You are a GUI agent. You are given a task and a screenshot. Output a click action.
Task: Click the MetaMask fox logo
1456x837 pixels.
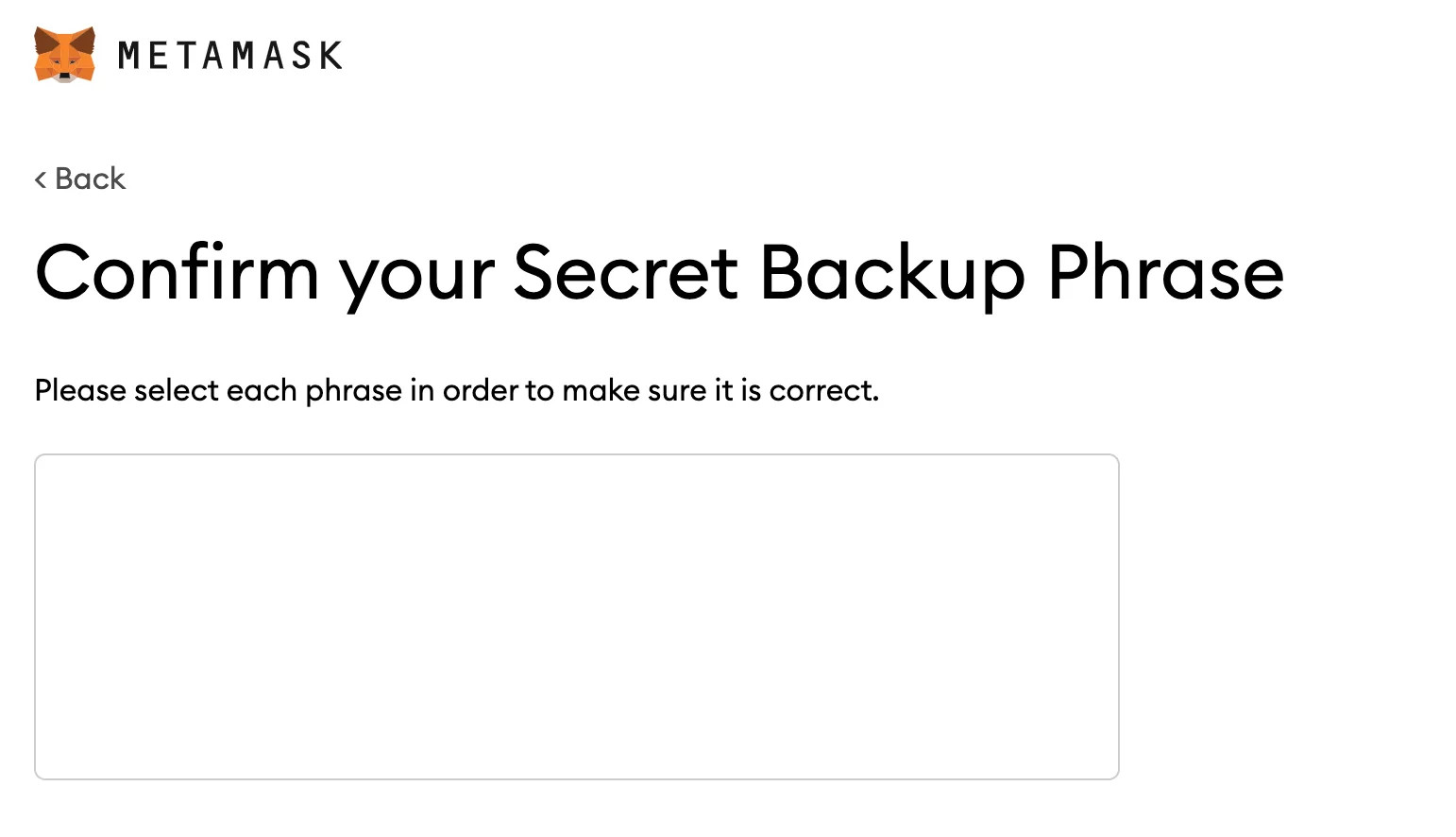click(64, 55)
